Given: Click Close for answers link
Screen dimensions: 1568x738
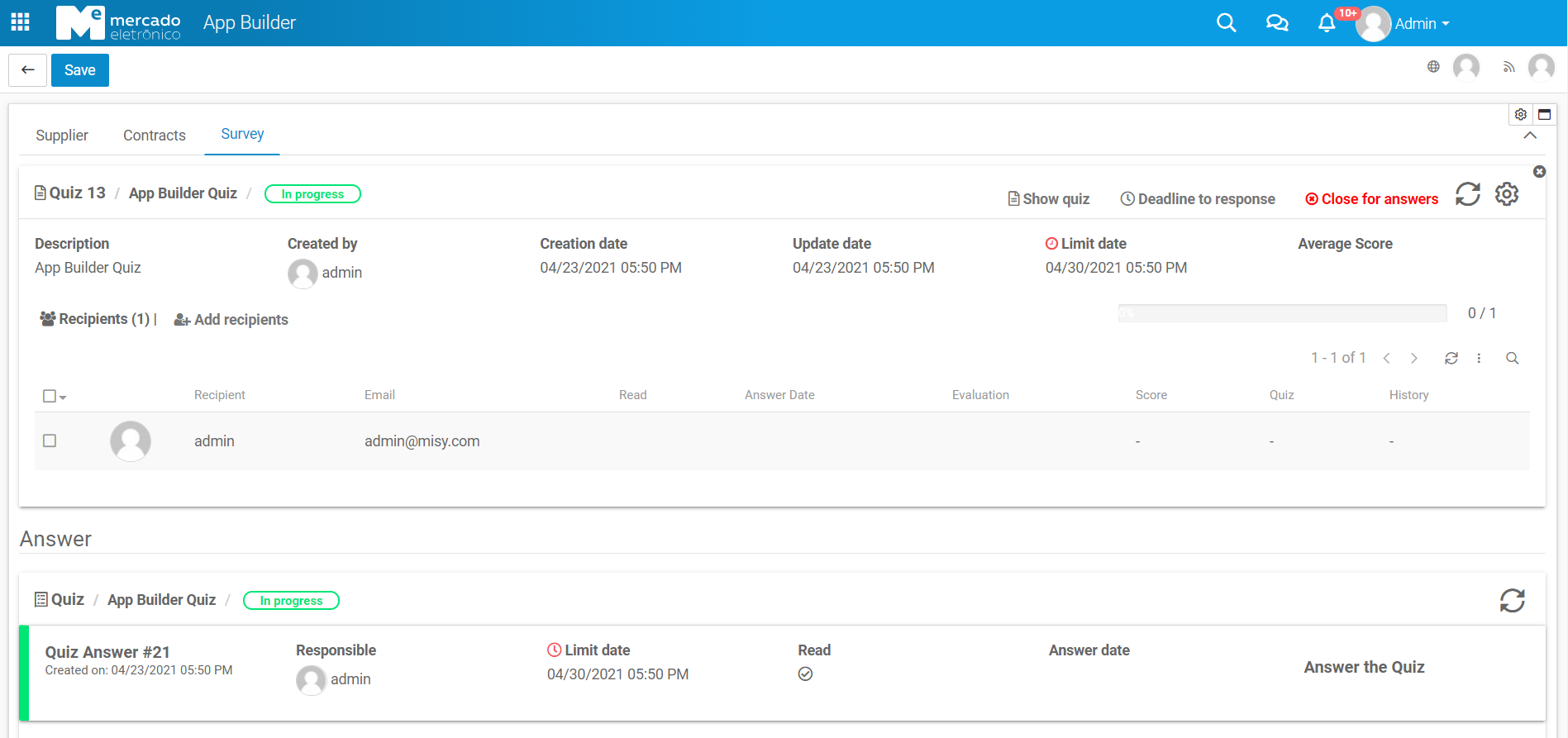Looking at the screenshot, I should [x=1371, y=199].
